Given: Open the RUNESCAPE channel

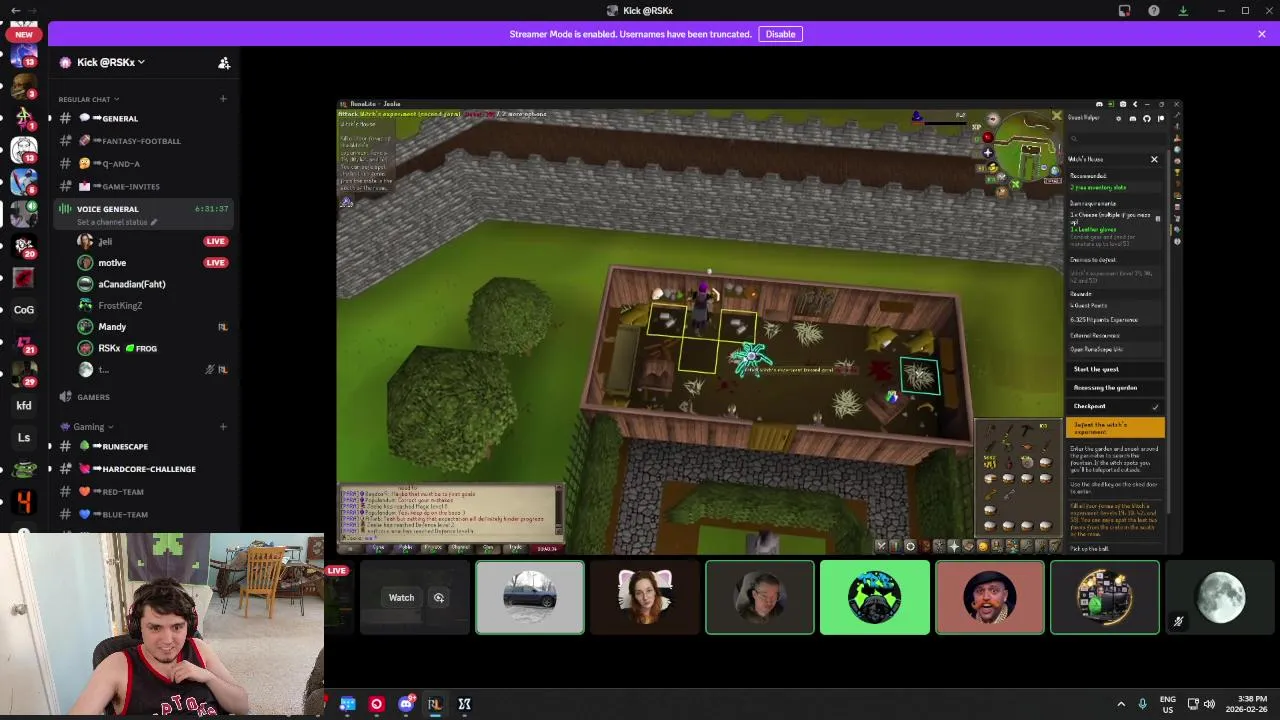Looking at the screenshot, I should pos(145,446).
